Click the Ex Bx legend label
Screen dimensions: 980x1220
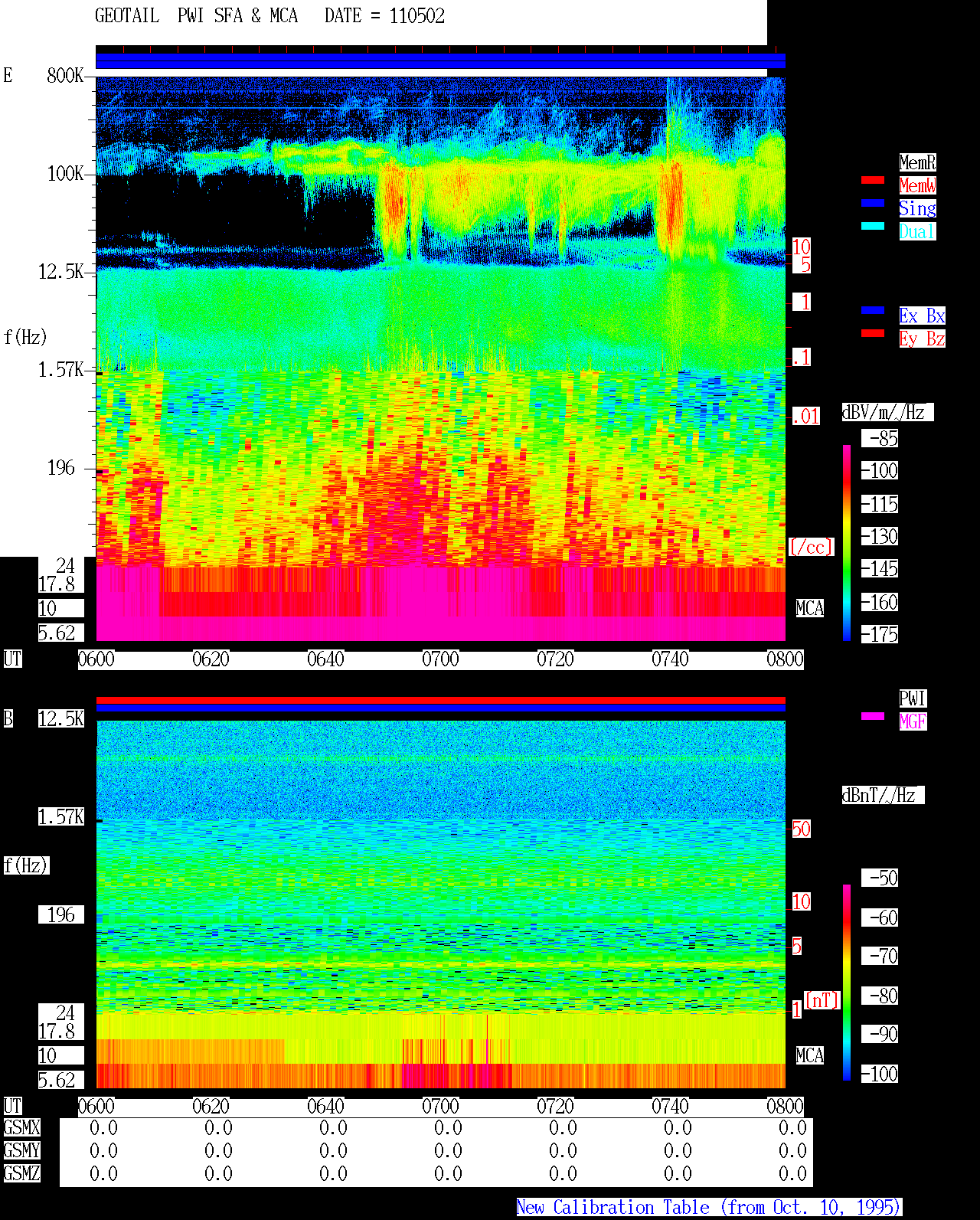(922, 316)
